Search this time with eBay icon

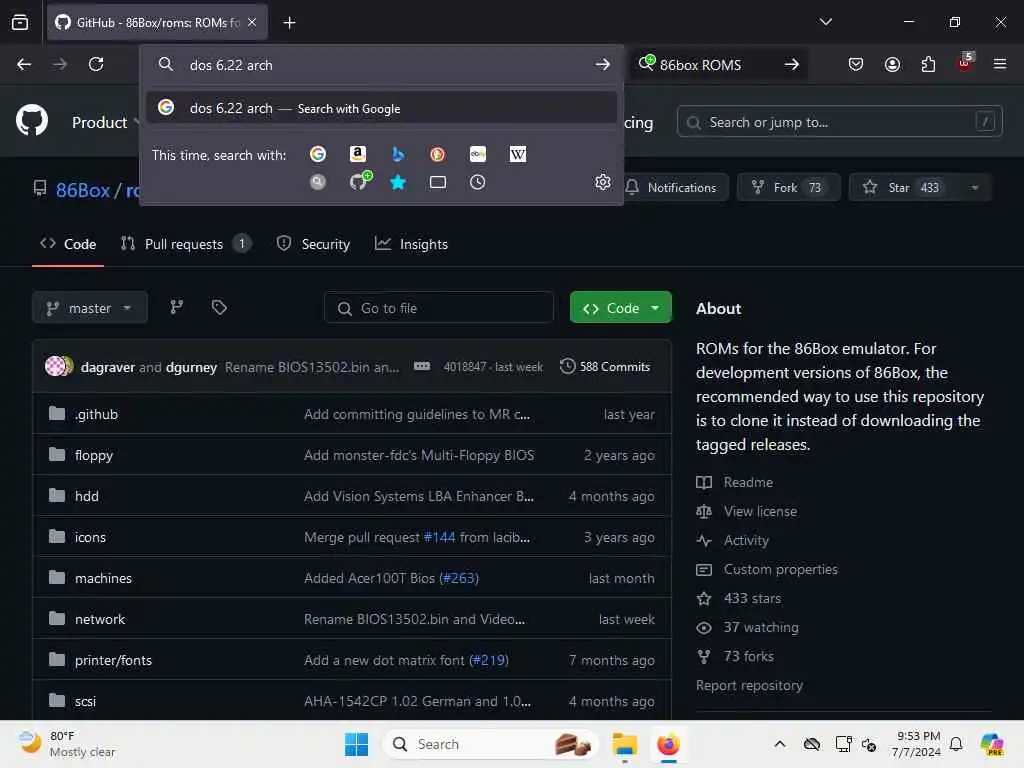click(478, 154)
